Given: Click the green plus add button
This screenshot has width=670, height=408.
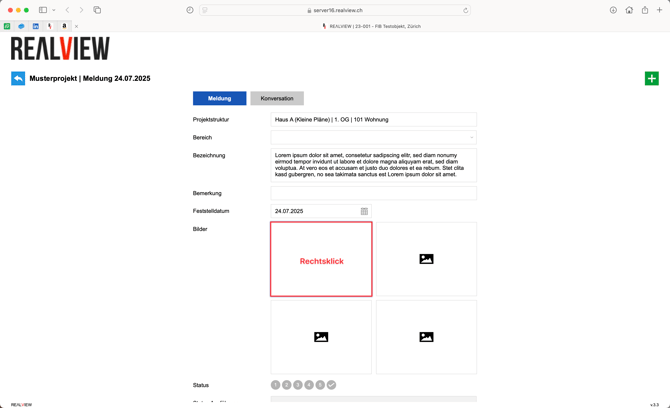Looking at the screenshot, I should pos(652,79).
